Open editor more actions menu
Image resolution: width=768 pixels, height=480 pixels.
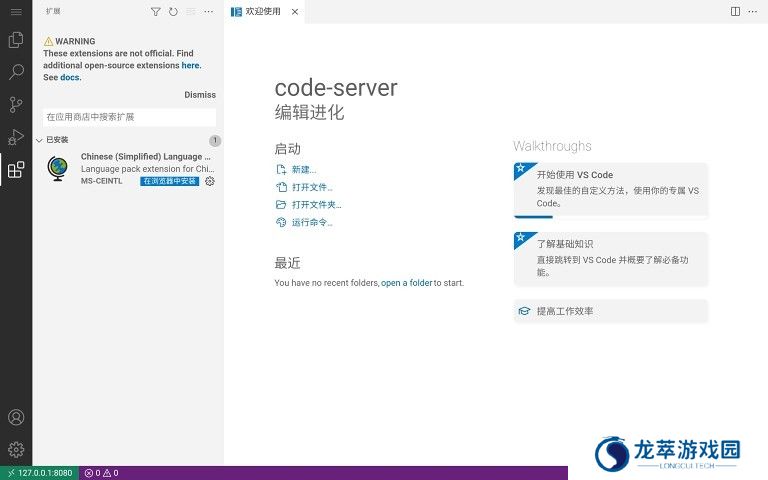coord(753,12)
